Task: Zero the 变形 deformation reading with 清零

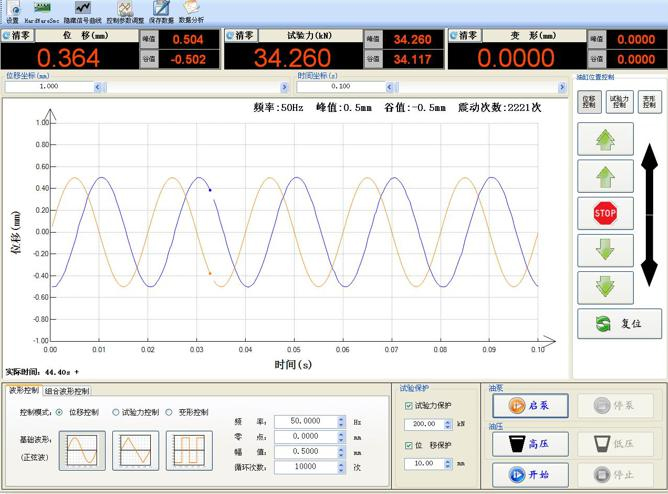Action: point(465,35)
